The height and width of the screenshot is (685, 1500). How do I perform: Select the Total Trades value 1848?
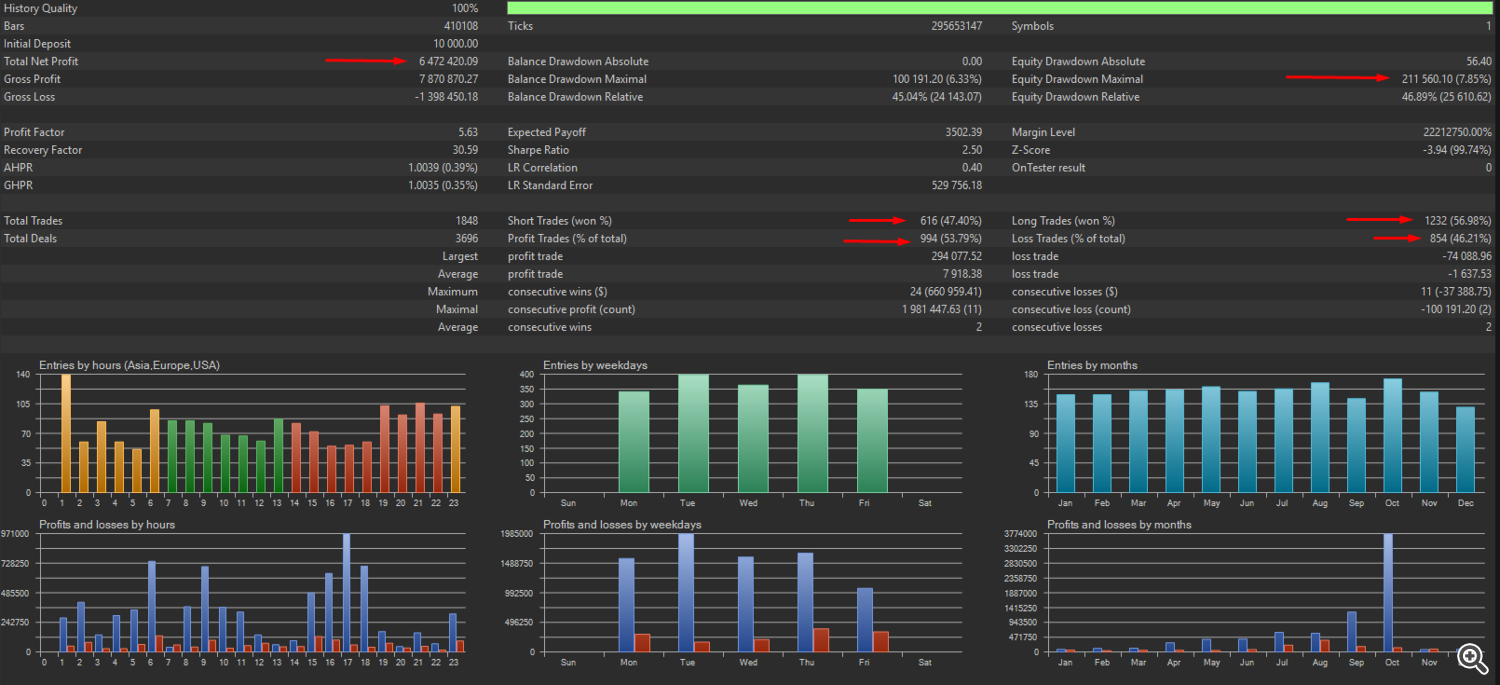pyautogui.click(x=467, y=221)
